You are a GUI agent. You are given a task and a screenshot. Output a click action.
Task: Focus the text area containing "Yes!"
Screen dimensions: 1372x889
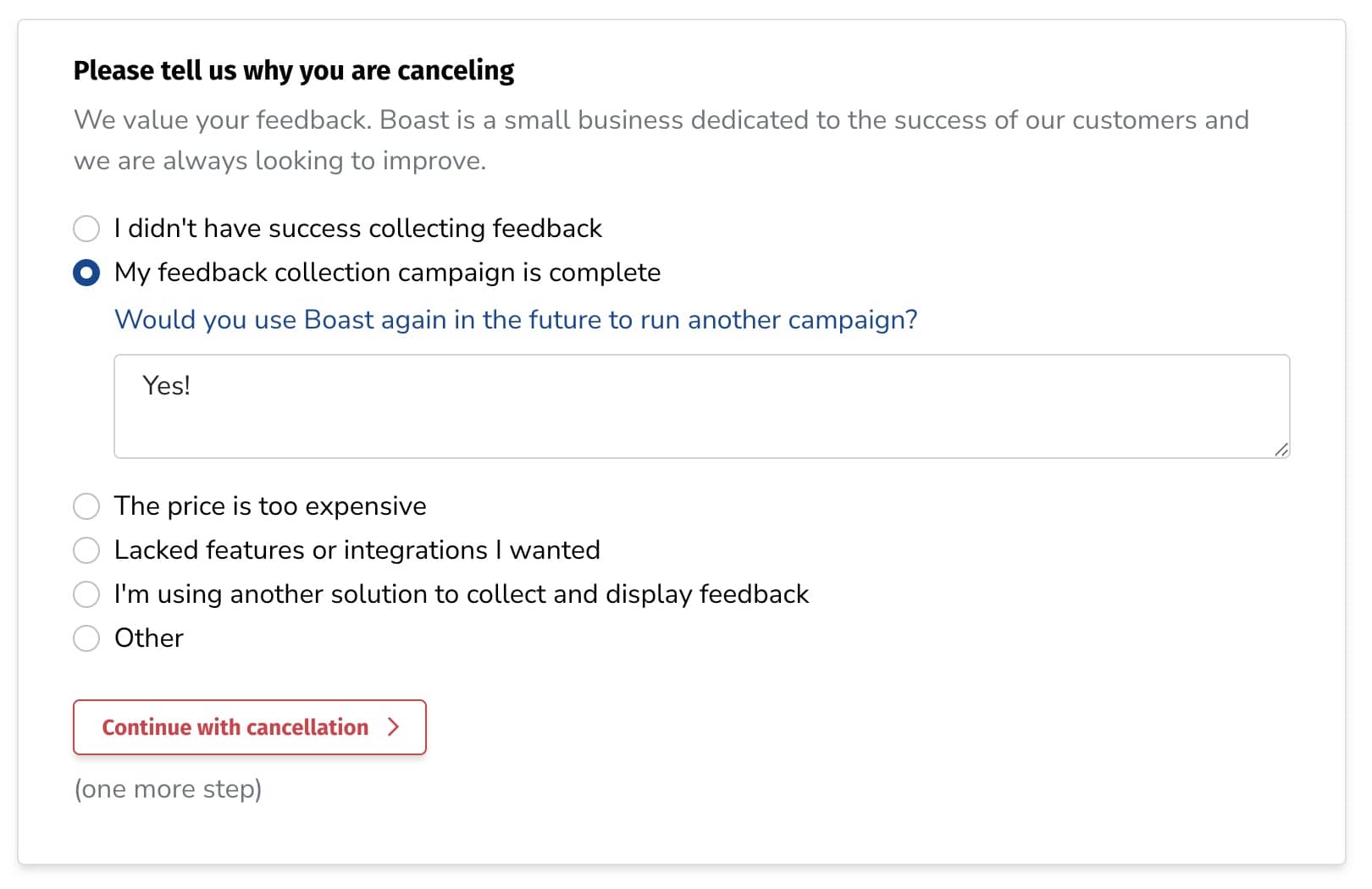tap(701, 406)
